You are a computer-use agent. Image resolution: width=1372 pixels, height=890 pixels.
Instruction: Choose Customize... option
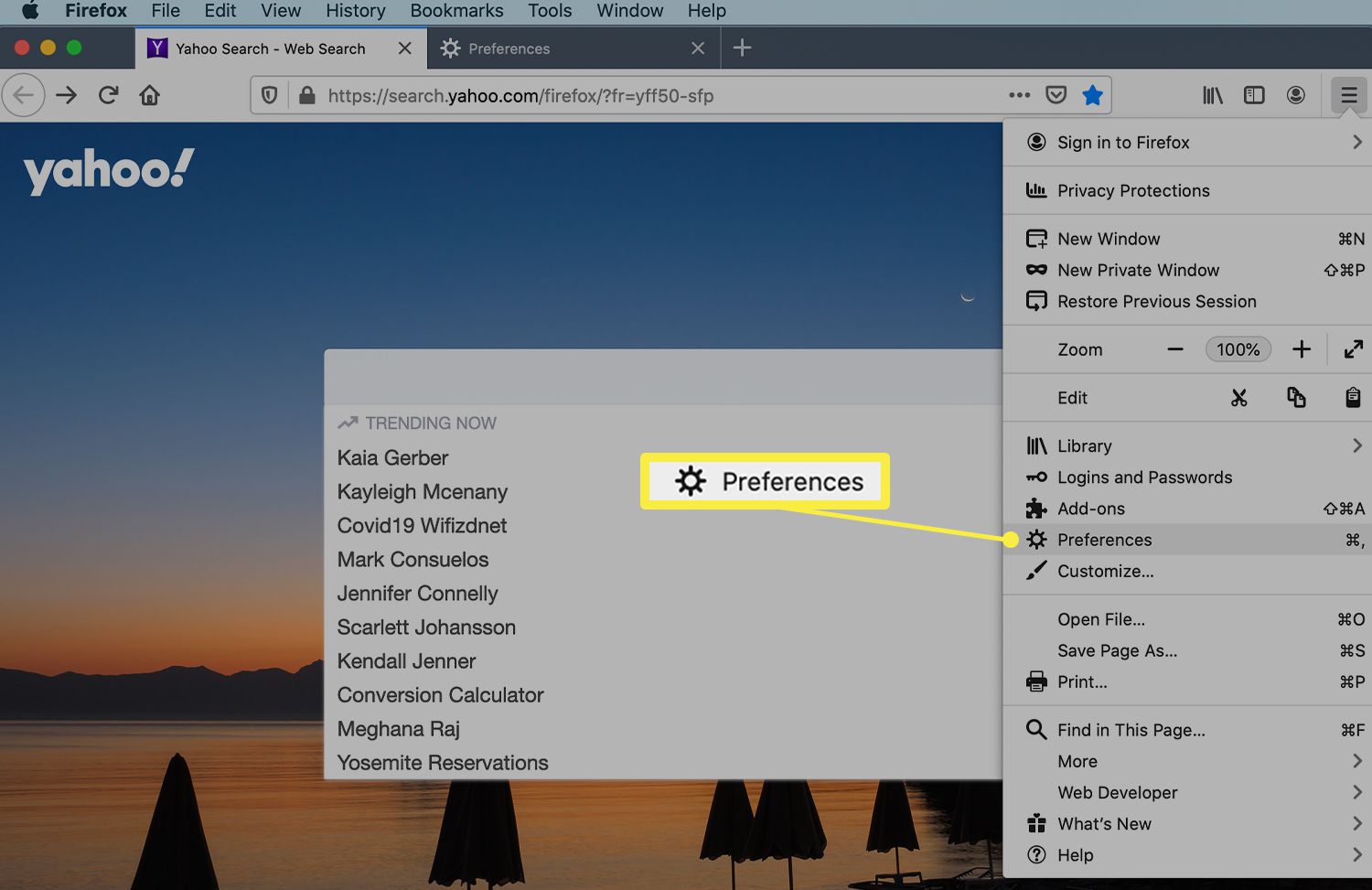(x=1187, y=571)
